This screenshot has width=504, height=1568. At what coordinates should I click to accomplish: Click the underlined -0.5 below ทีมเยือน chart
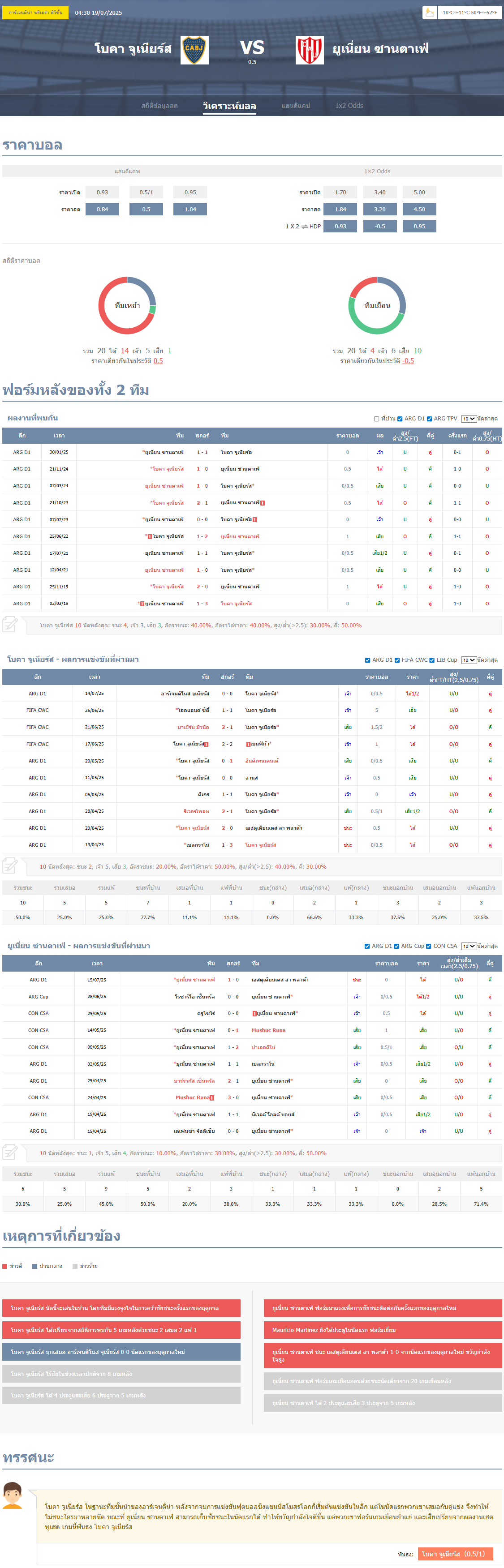click(408, 361)
